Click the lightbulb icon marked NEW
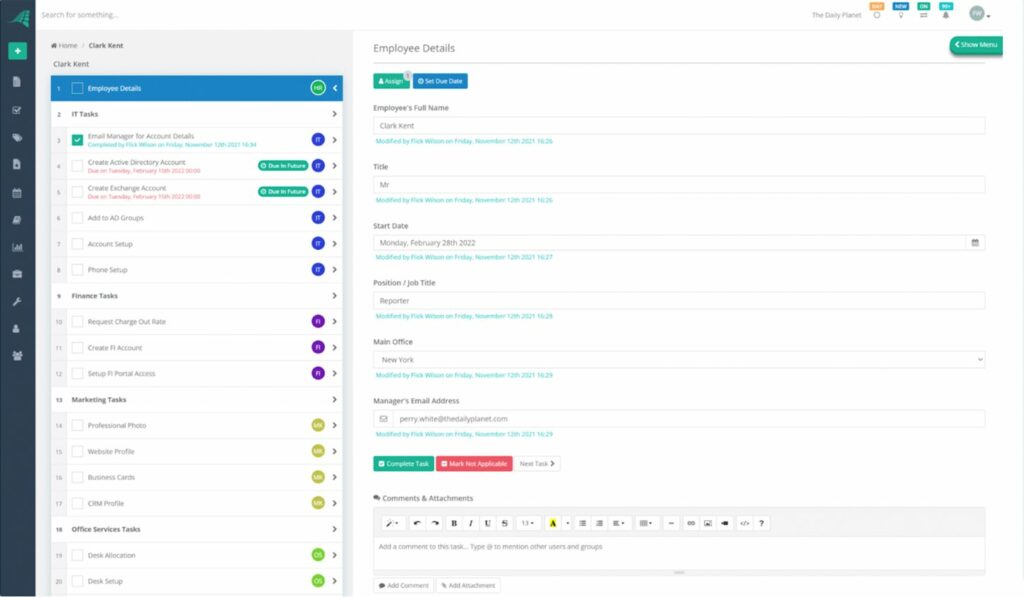Image resolution: width=1024 pixels, height=597 pixels. [x=901, y=15]
